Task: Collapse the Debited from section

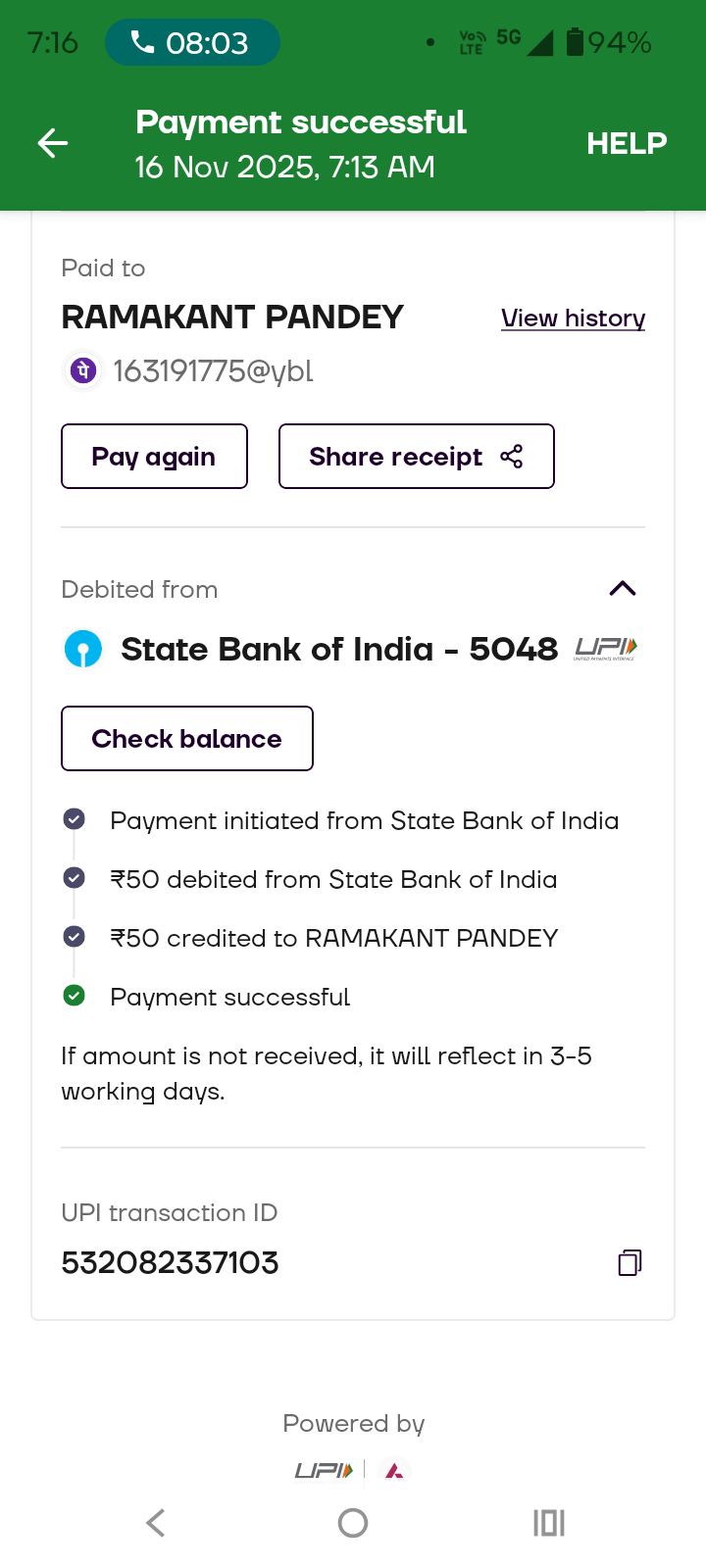Action: [623, 588]
